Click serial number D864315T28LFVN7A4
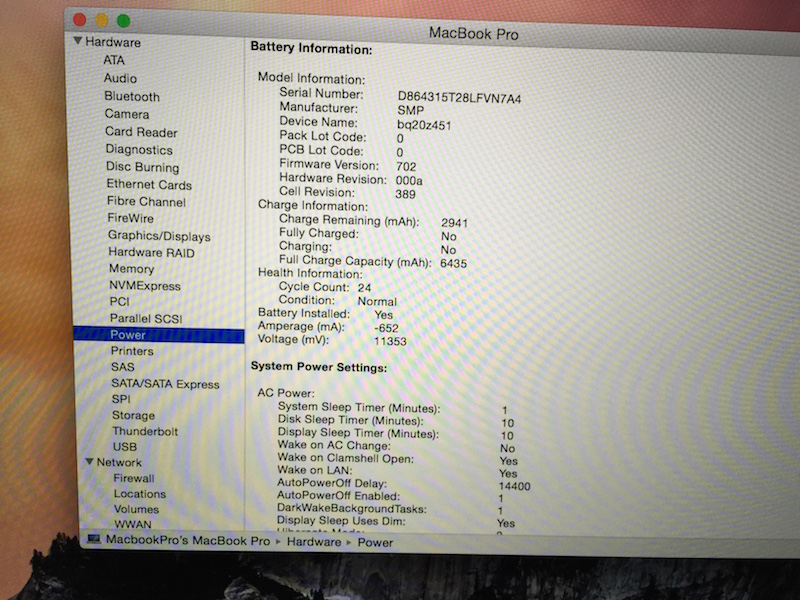 click(459, 98)
